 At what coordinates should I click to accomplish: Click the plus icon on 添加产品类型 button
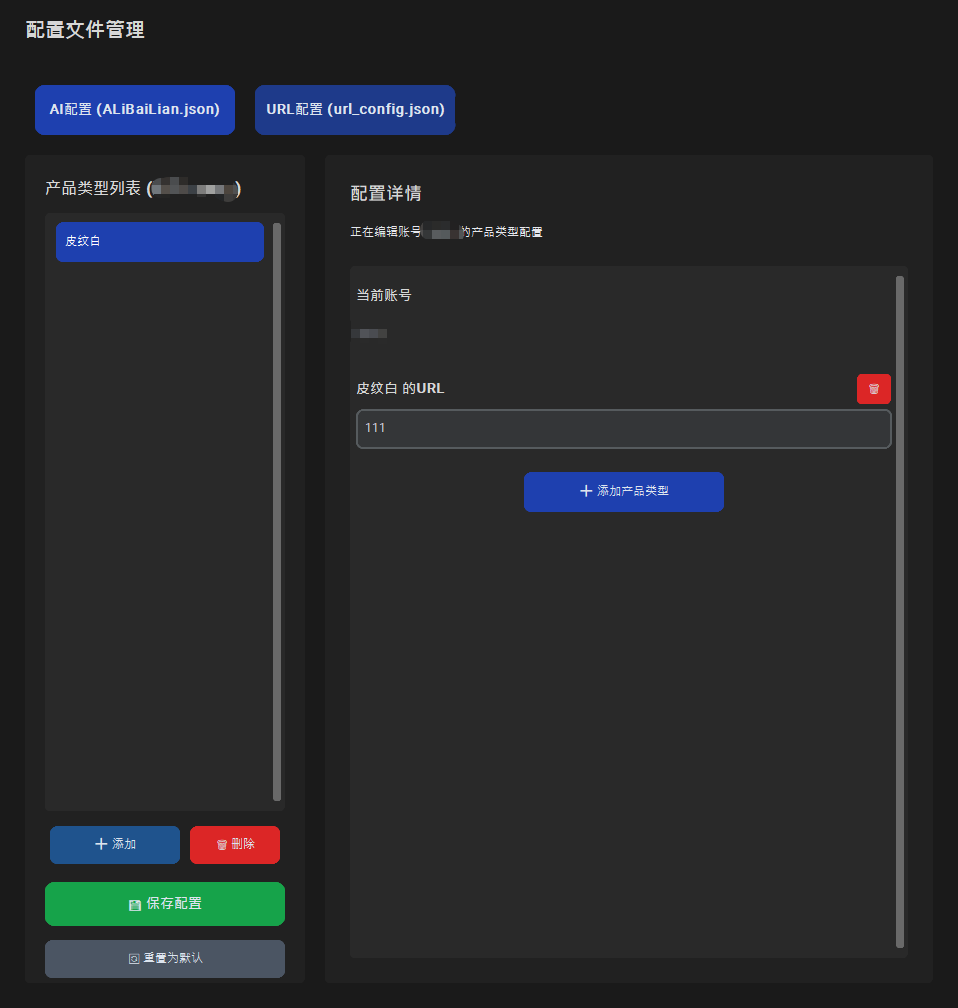pos(586,492)
